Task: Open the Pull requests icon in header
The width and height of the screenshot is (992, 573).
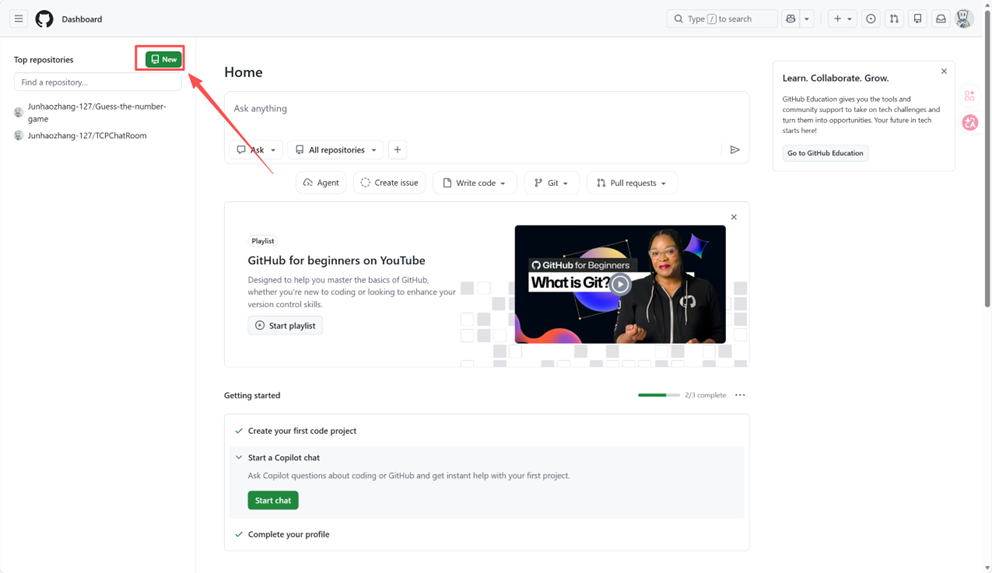Action: [894, 19]
